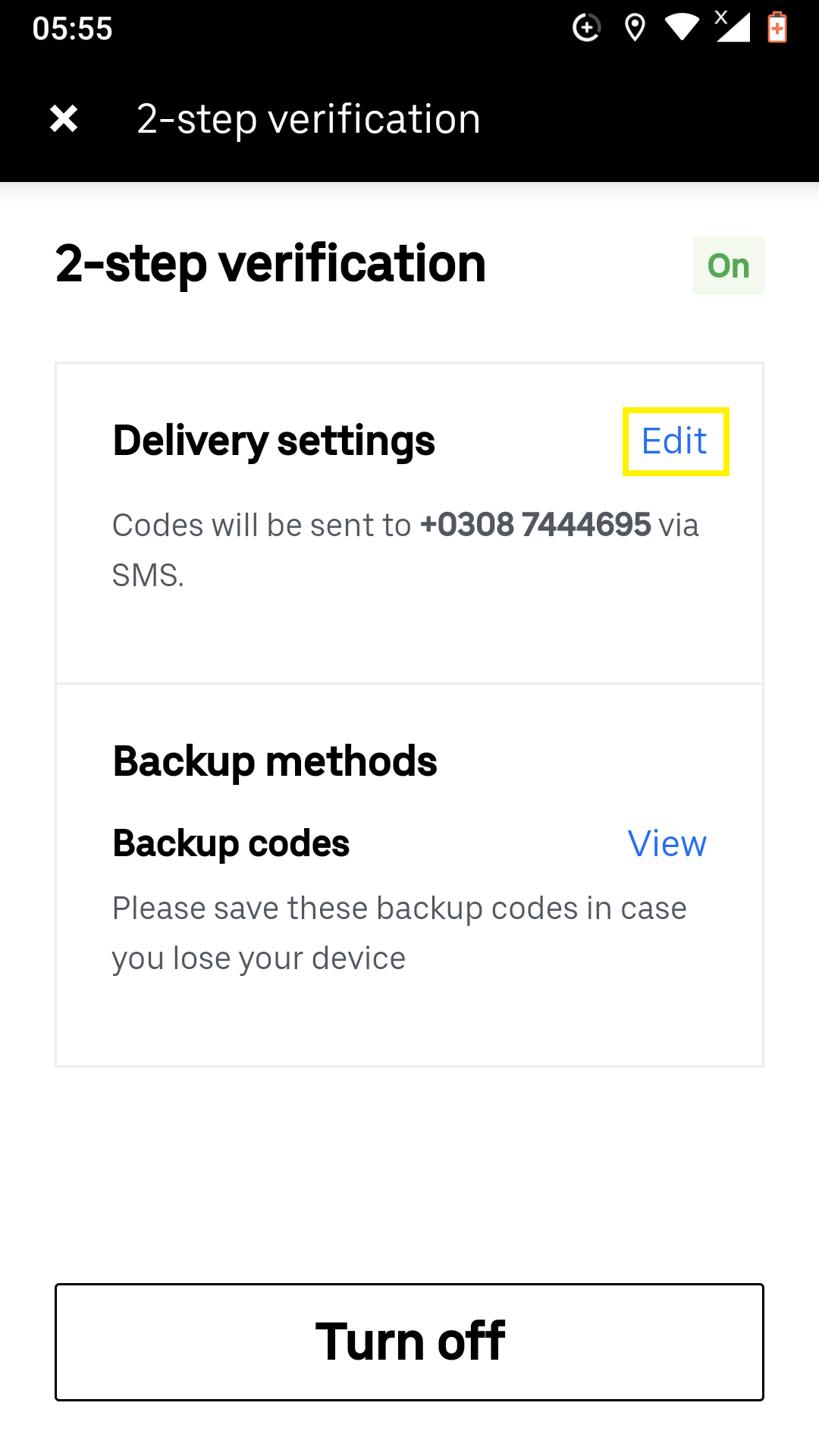This screenshot has height=1456, width=819.
Task: Tap the data saver status icon
Action: coord(586,28)
